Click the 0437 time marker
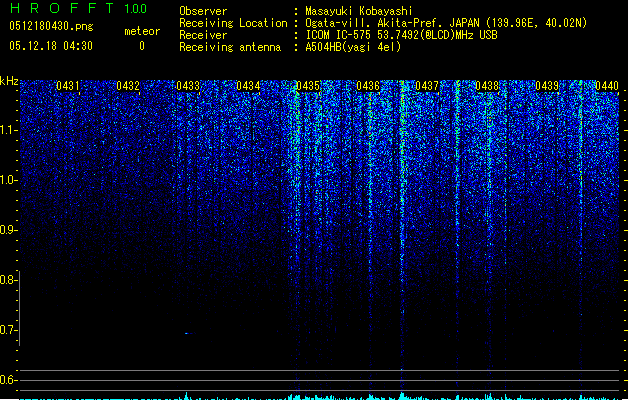 [427, 85]
